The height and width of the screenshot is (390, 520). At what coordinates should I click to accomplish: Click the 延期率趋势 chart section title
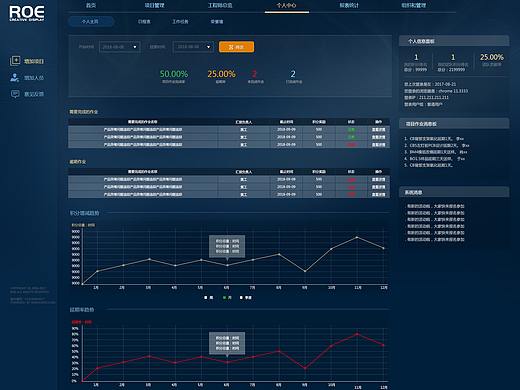82,310
